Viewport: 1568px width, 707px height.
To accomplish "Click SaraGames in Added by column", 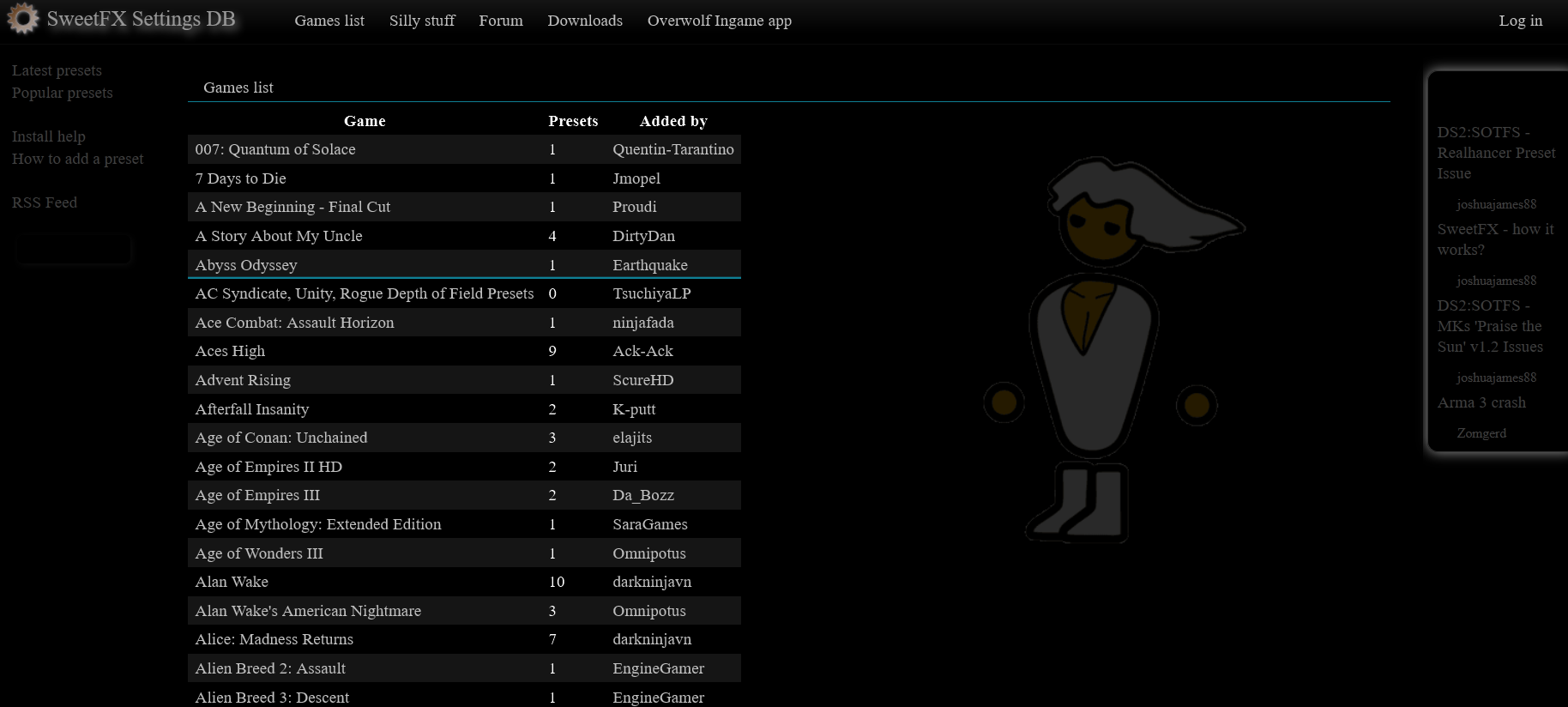I will click(650, 524).
